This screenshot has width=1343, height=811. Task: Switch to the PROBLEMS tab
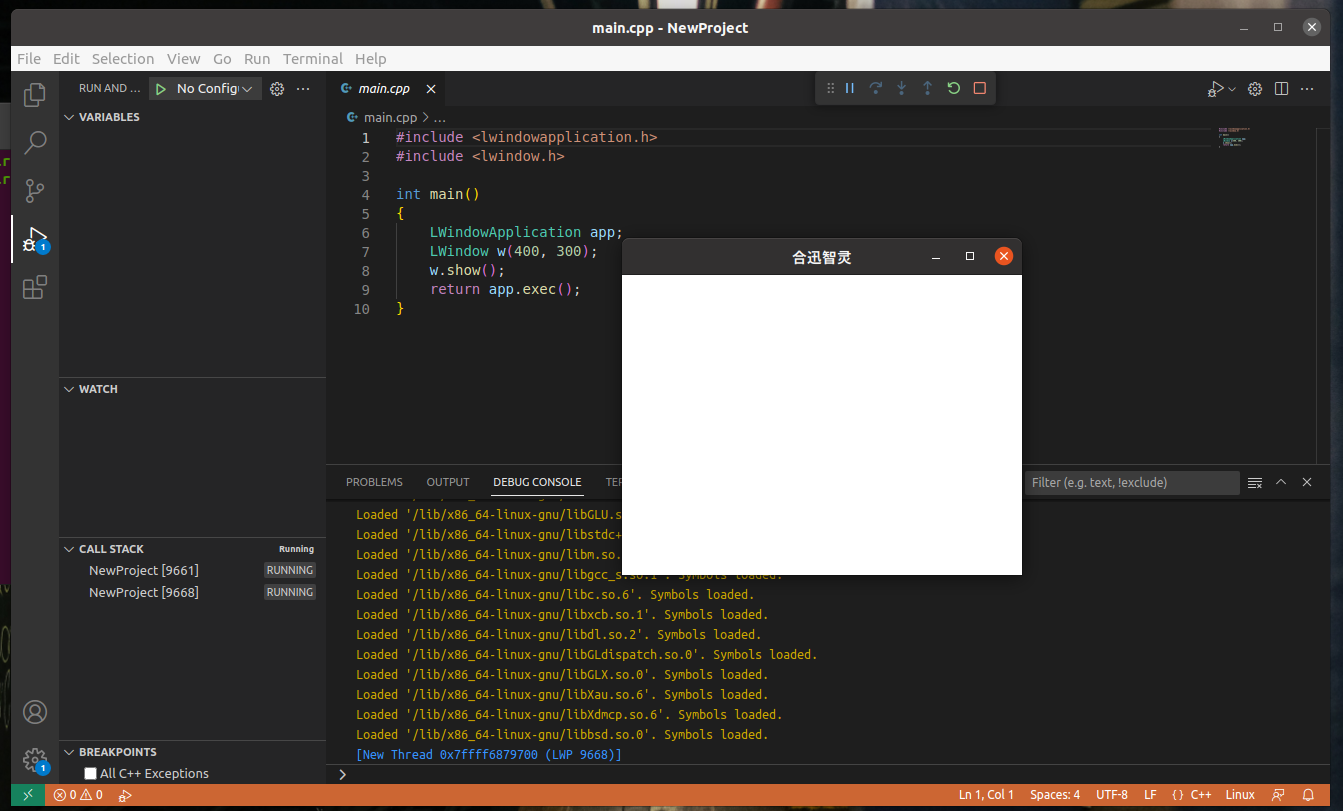[374, 482]
